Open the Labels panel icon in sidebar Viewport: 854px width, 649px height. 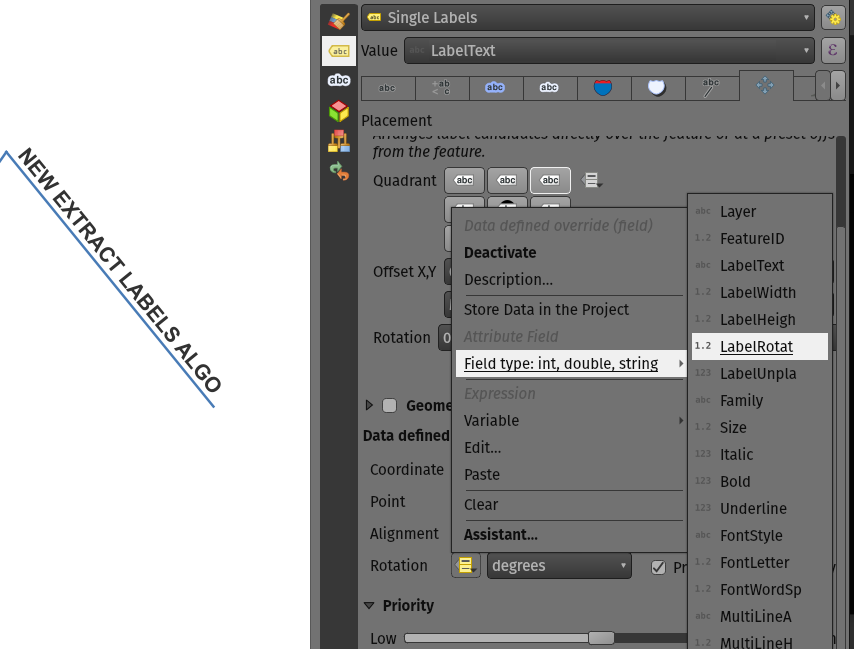coord(339,50)
